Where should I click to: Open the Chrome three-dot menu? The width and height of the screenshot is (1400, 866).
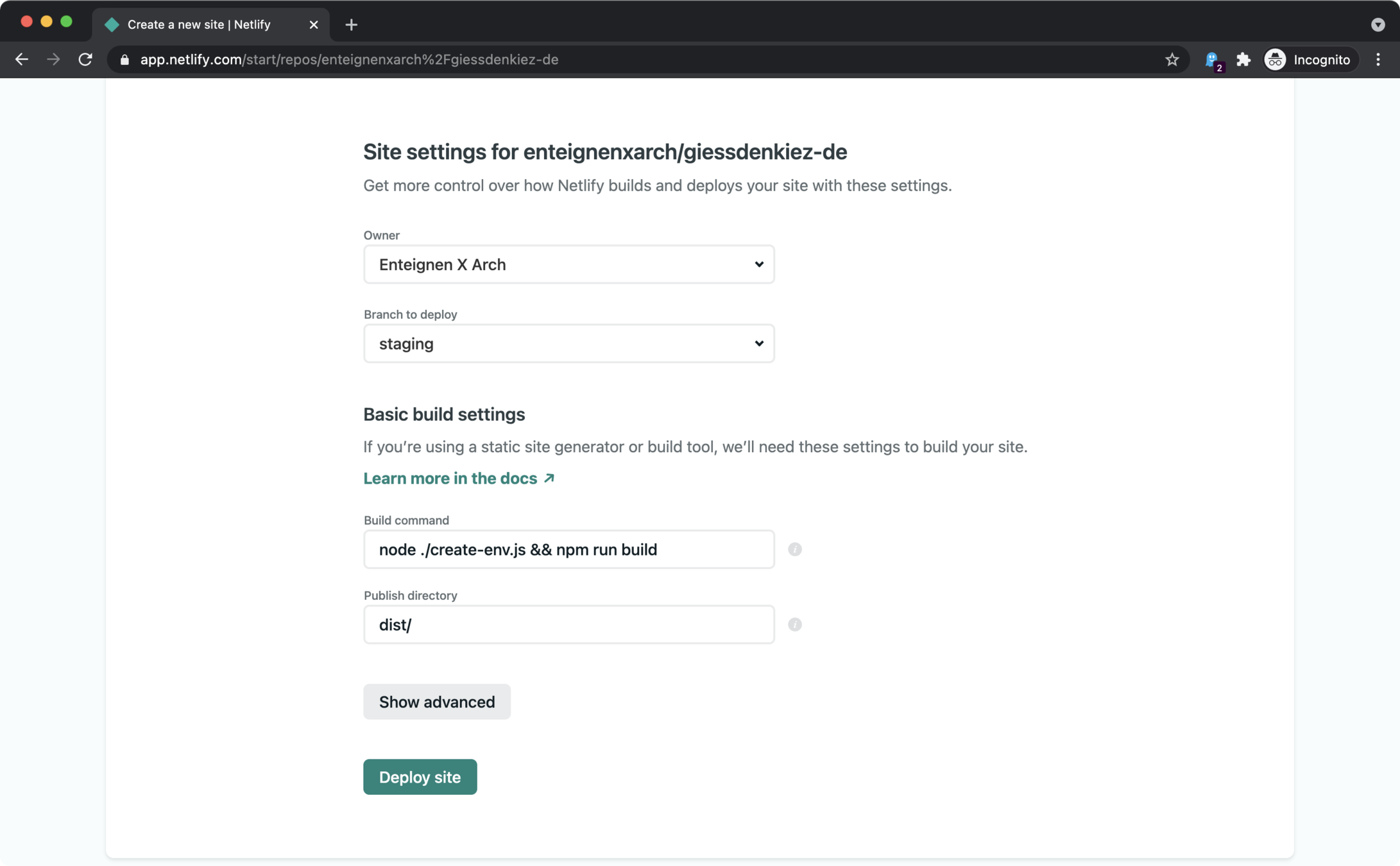point(1378,60)
